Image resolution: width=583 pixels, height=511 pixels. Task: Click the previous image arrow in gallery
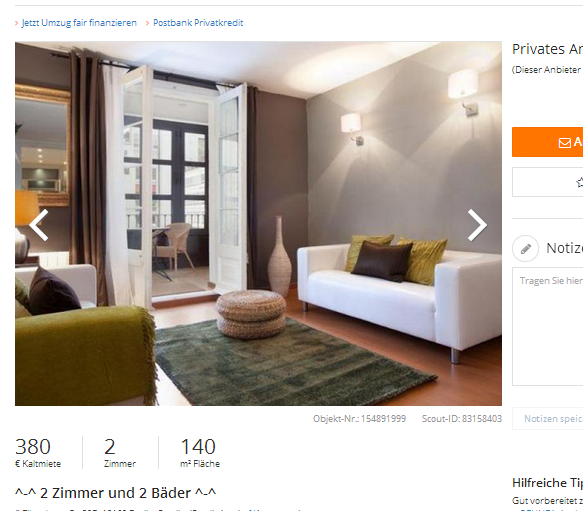(x=39, y=225)
